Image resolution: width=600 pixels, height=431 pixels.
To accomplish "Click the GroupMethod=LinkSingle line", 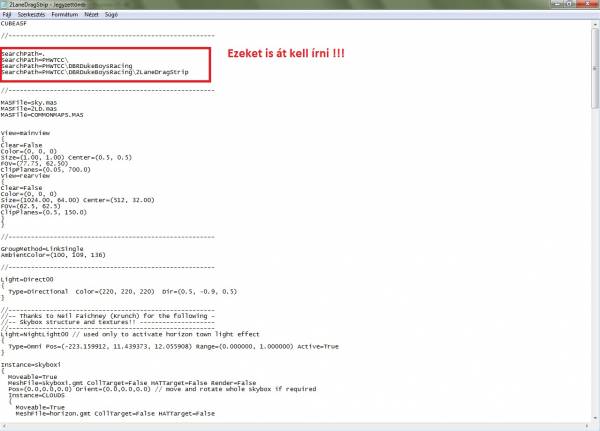I will pyautogui.click(x=38, y=245).
